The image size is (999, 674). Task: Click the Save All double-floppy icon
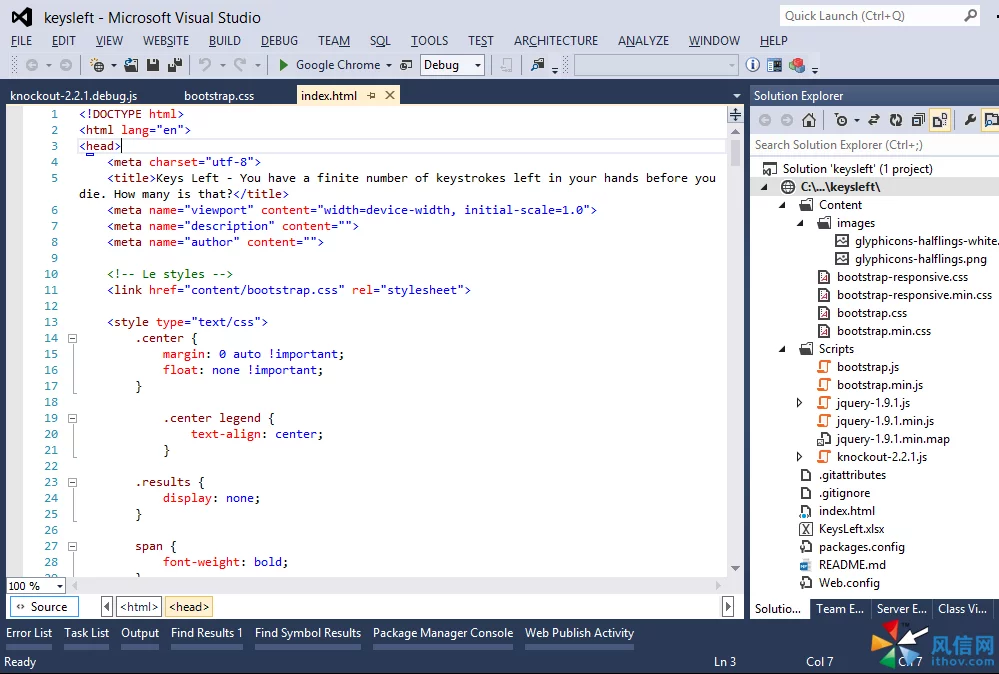click(175, 65)
